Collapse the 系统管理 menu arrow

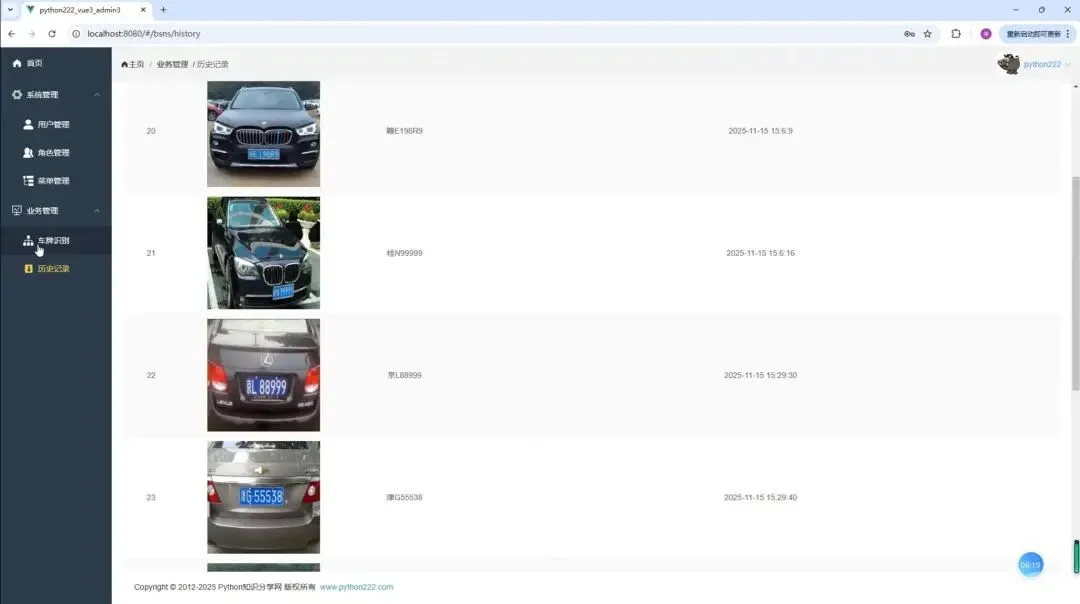pos(97,94)
